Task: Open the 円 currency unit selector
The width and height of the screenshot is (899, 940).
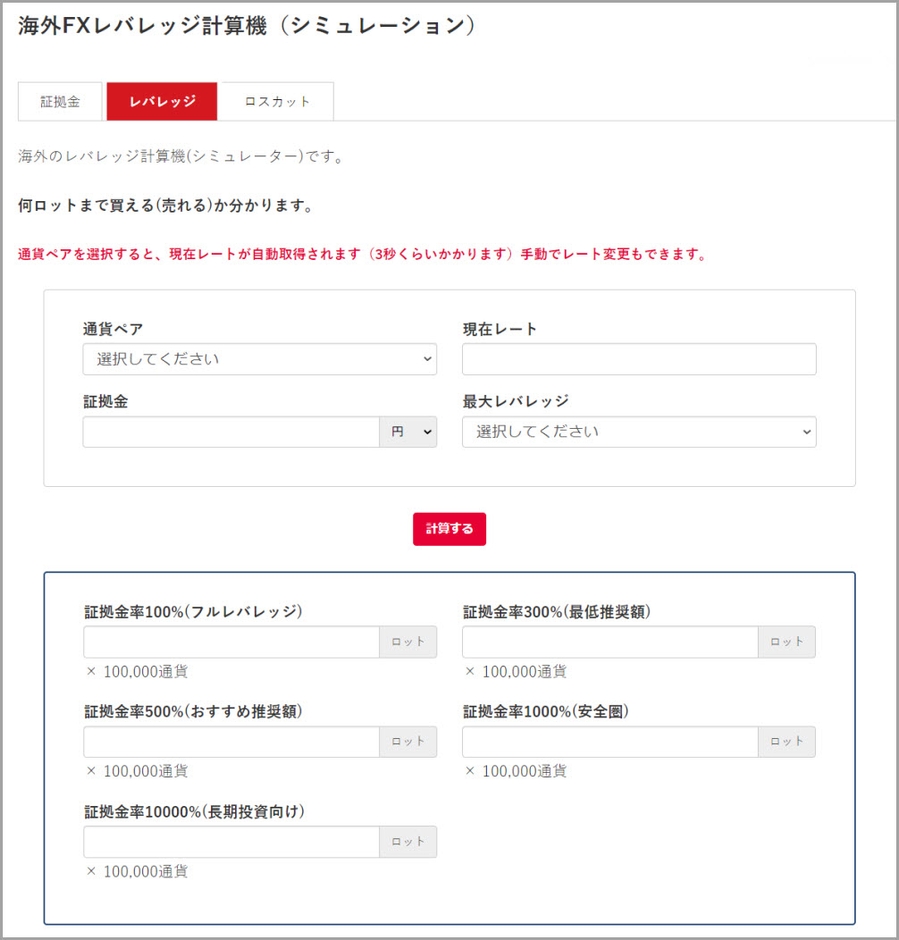Action: coord(408,432)
